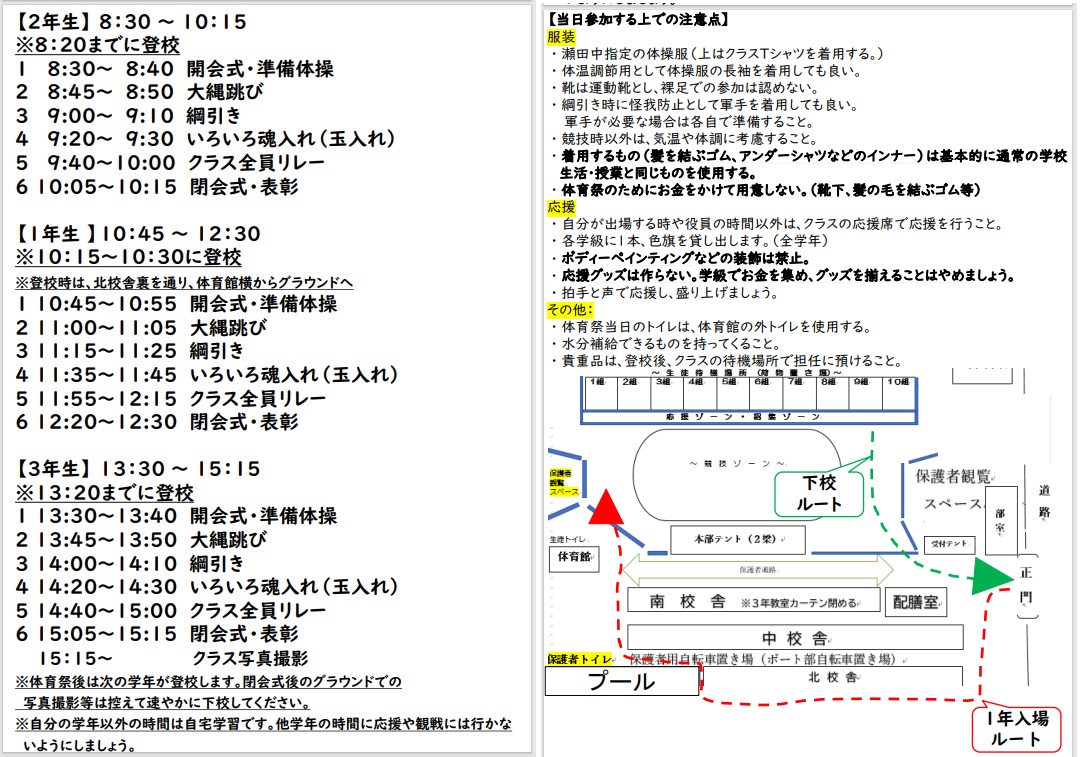Select the 1年入場ルート callout bubble
The image size is (1080, 757).
tap(1018, 729)
